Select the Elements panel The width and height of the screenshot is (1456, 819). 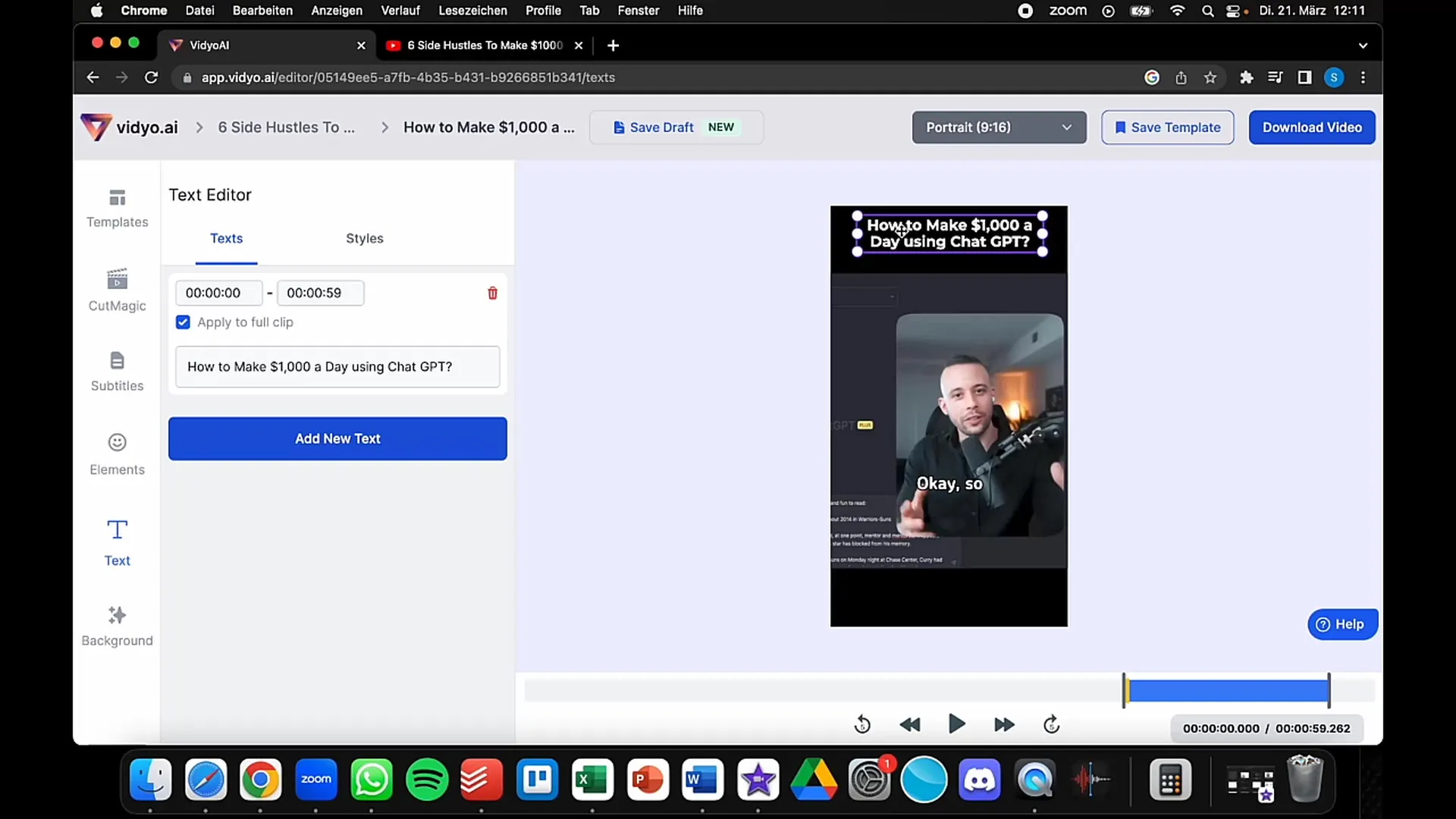point(117,452)
